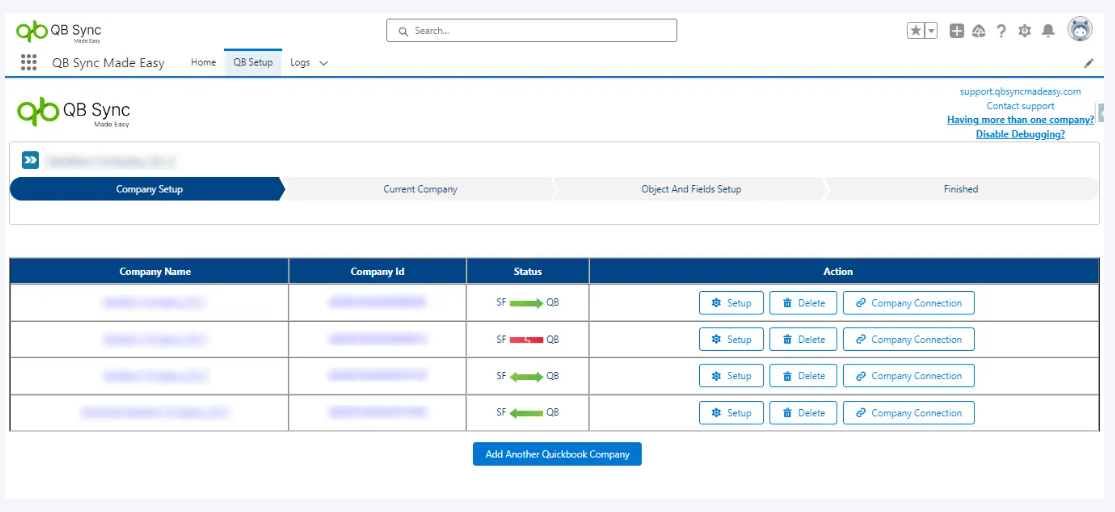Click the Contact support link
Image resolution: width=1115 pixels, height=512 pixels.
[1020, 106]
